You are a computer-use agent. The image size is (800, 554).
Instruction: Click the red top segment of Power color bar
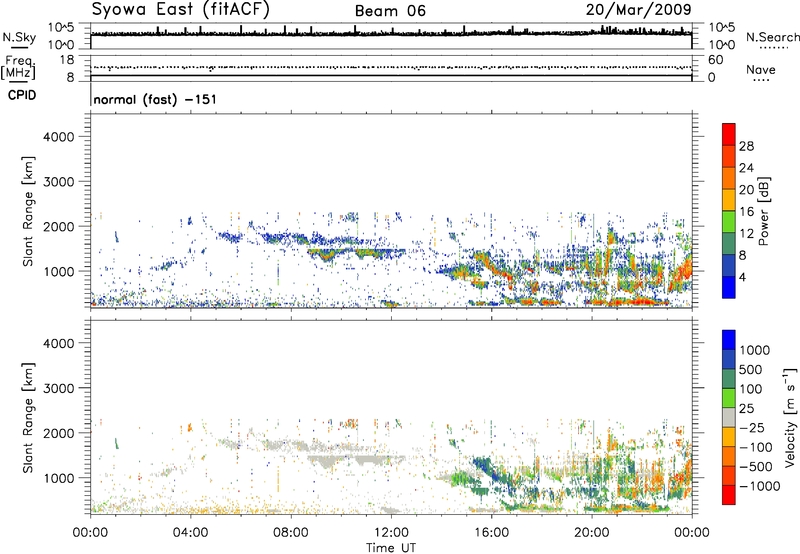click(x=729, y=134)
